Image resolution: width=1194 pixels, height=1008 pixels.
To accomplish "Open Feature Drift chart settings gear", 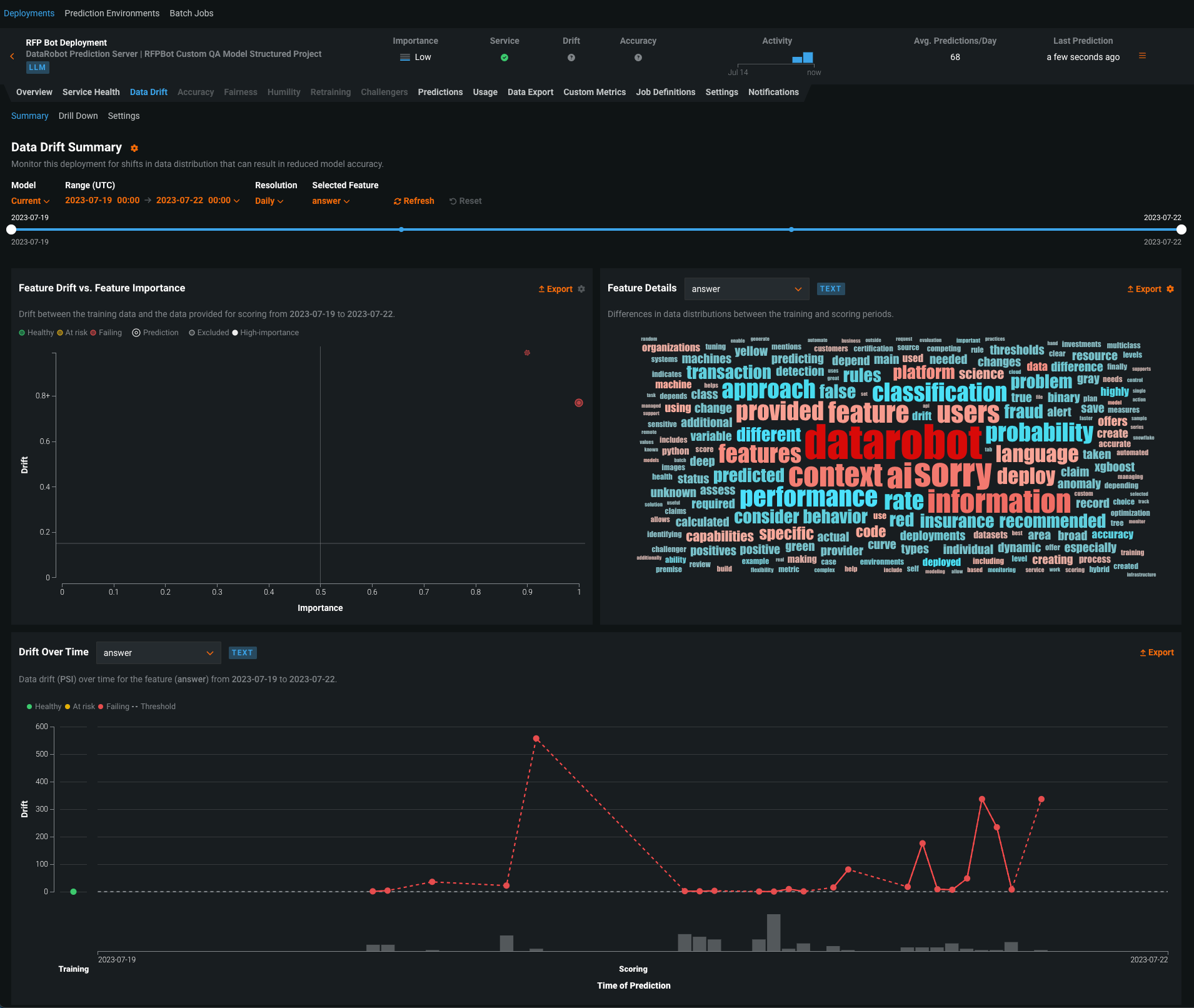I will [581, 289].
